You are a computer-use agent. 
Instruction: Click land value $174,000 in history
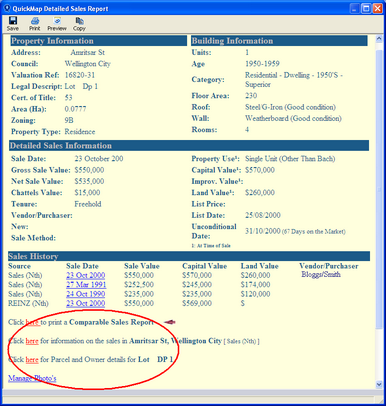point(255,285)
